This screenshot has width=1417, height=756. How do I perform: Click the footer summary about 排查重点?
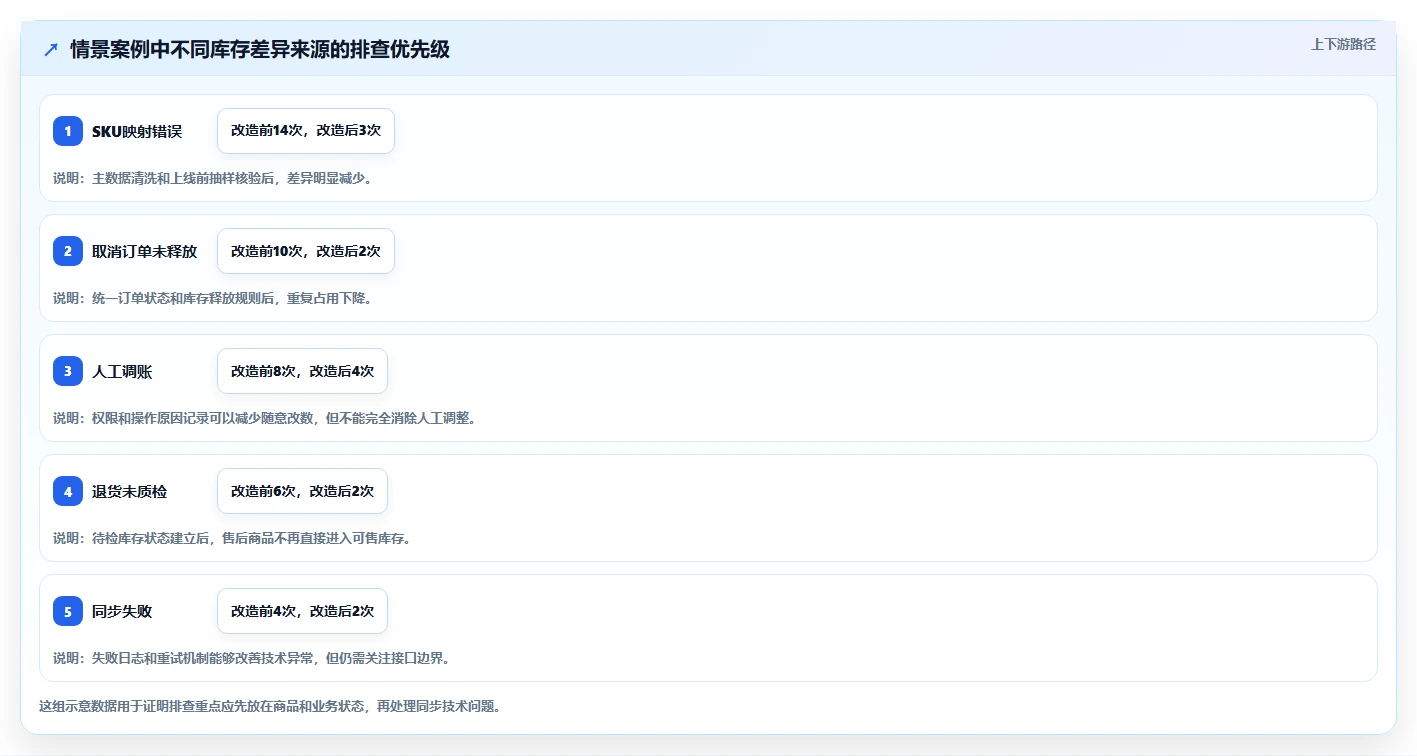[x=270, y=706]
